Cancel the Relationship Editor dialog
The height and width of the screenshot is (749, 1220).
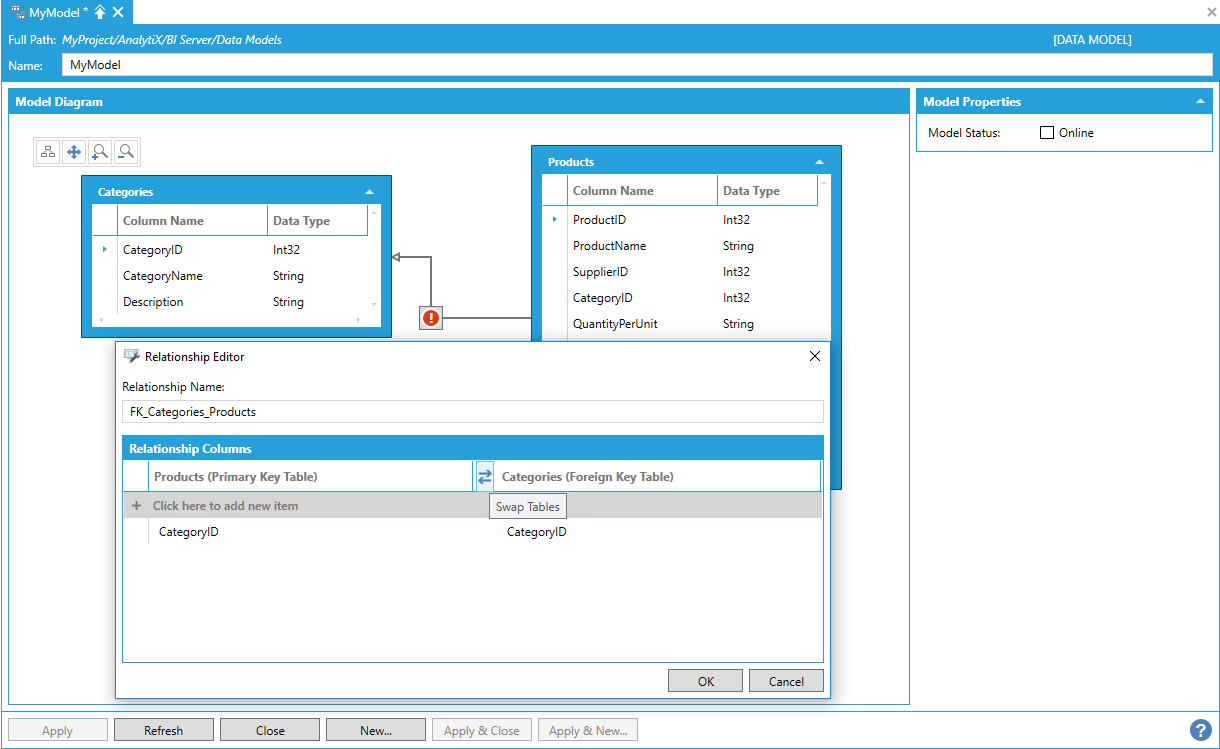(786, 681)
